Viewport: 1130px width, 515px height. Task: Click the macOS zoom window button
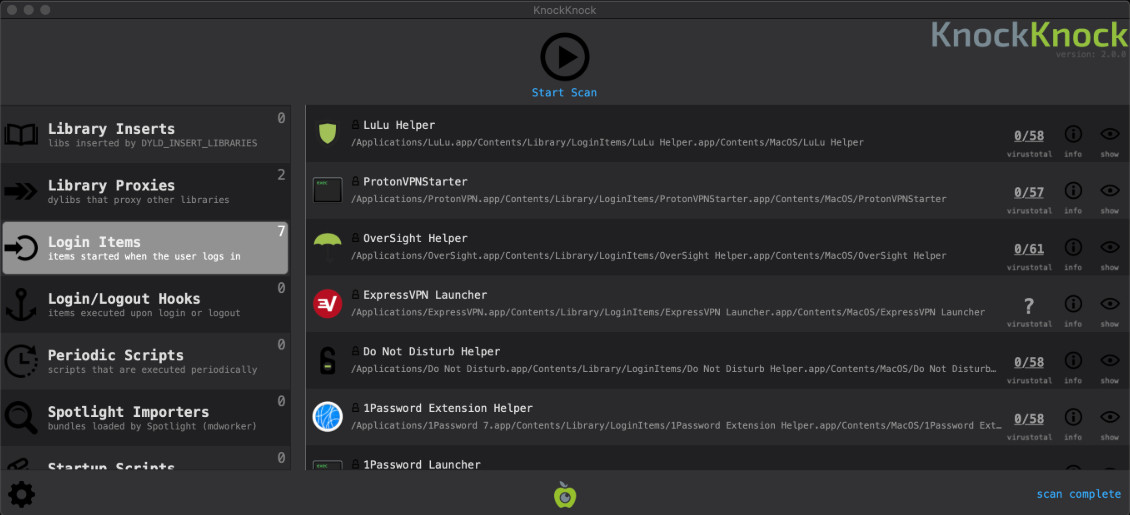pos(45,10)
